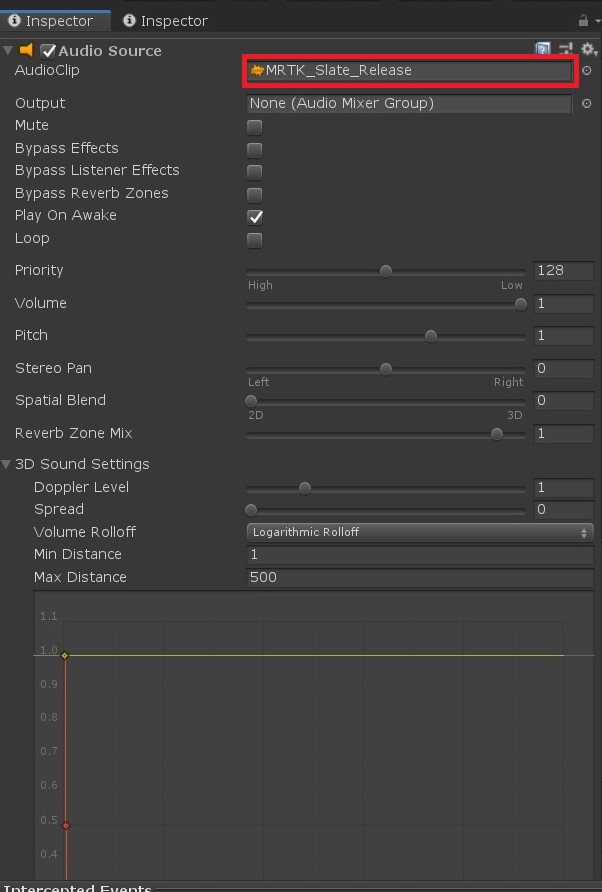Select the red rolloff keyframe near 0.5
Image resolution: width=602 pixels, height=892 pixels.
tap(66, 825)
